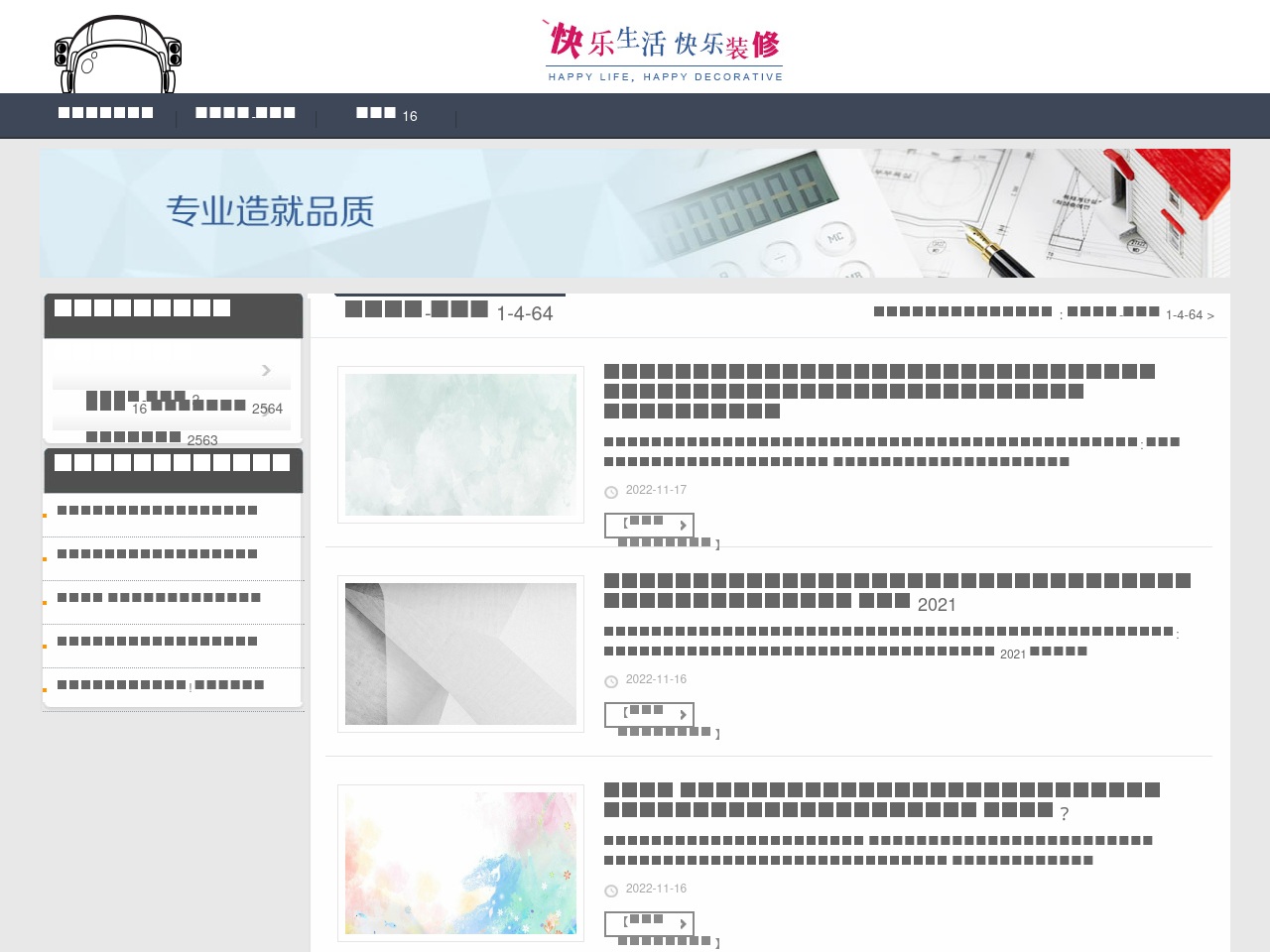Select the middle item in the dark navigation bar
This screenshot has width=1270, height=952.
tap(245, 113)
